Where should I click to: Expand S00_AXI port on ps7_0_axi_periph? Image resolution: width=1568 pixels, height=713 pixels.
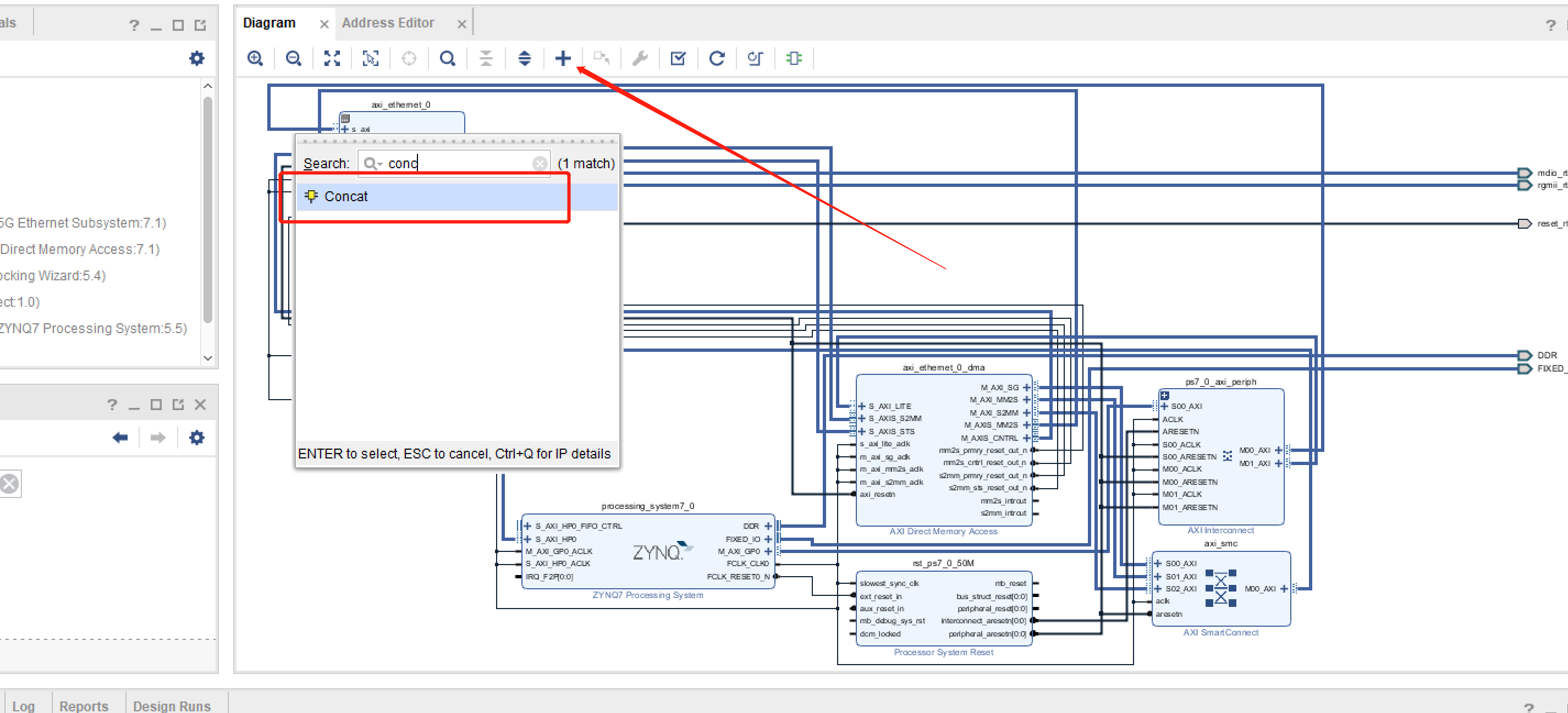(1164, 406)
